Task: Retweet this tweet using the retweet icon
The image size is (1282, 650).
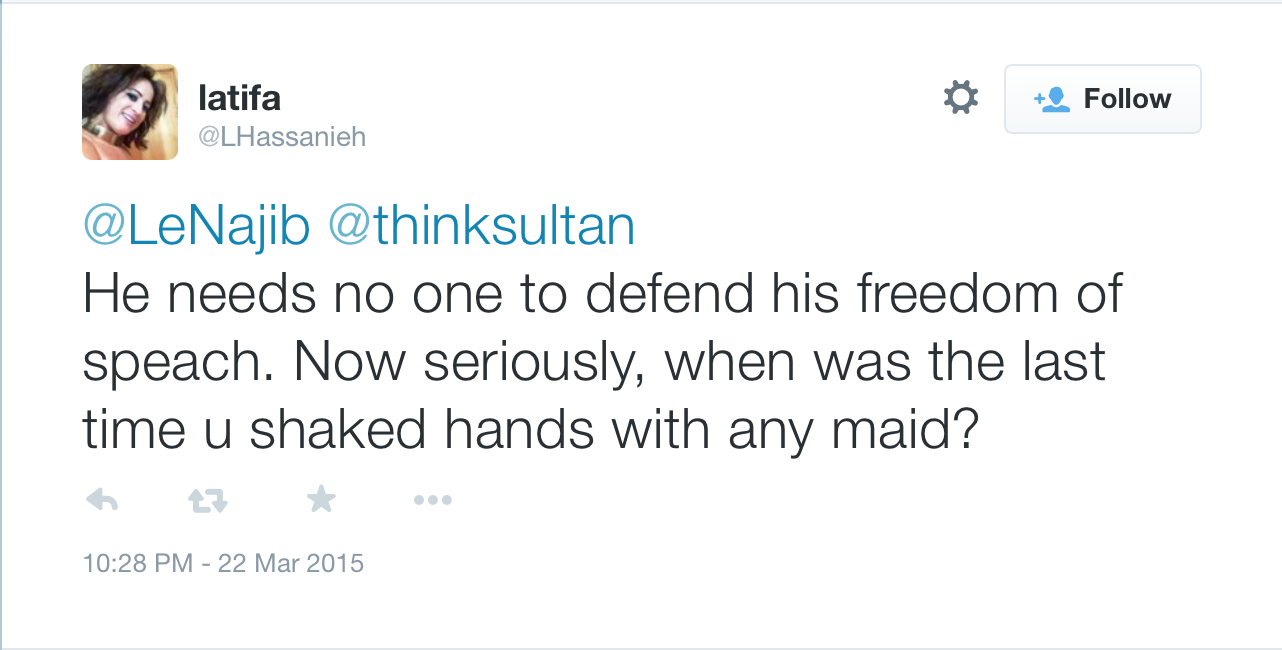Action: click(208, 500)
